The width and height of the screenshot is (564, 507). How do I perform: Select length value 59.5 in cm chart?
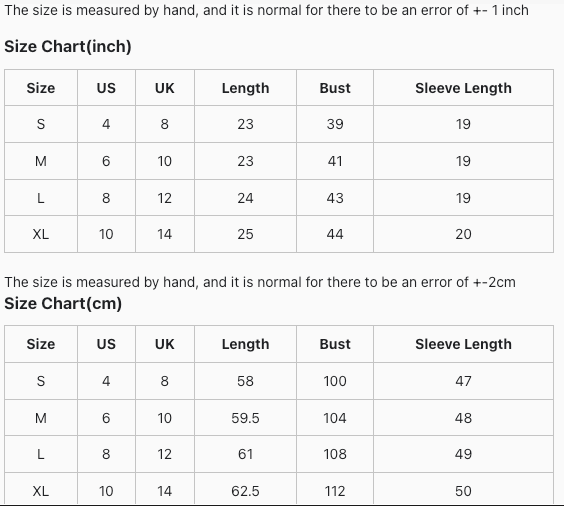[x=245, y=418]
